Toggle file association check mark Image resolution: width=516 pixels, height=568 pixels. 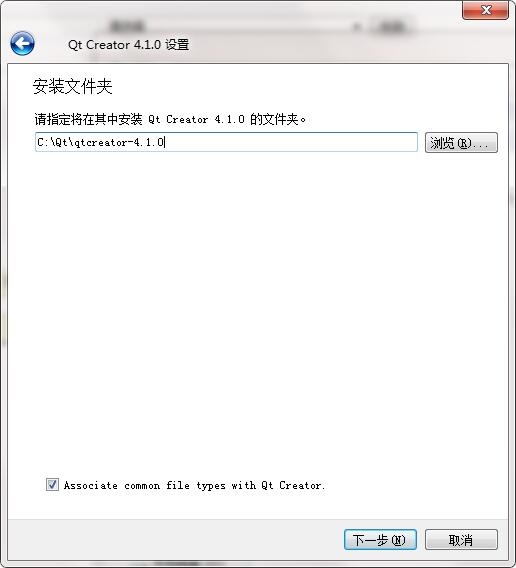pyautogui.click(x=52, y=485)
